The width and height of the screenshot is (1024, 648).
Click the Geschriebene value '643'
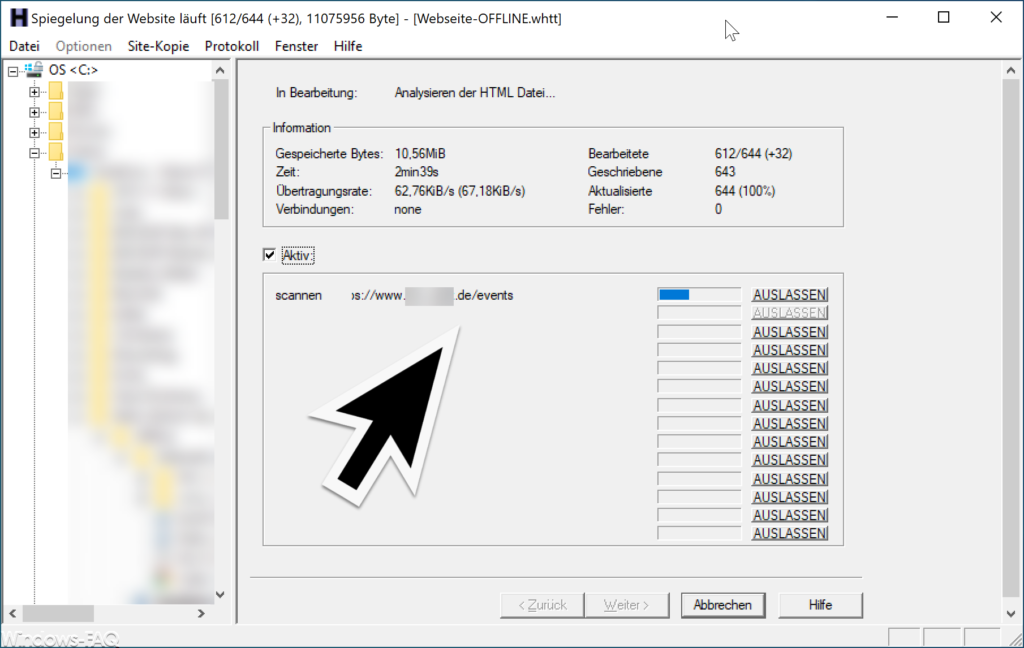pyautogui.click(x=725, y=172)
